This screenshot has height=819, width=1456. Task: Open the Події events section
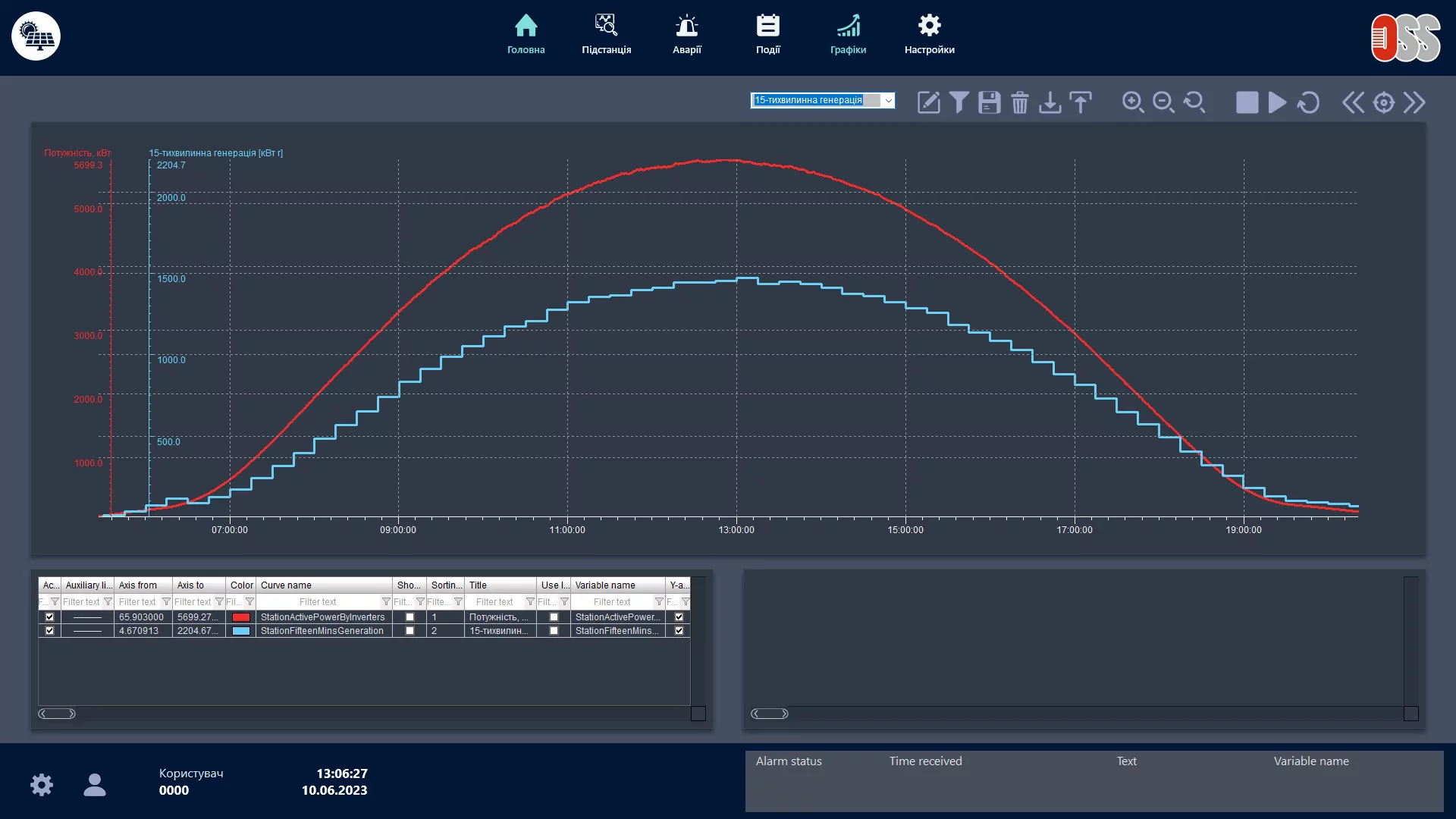(767, 35)
